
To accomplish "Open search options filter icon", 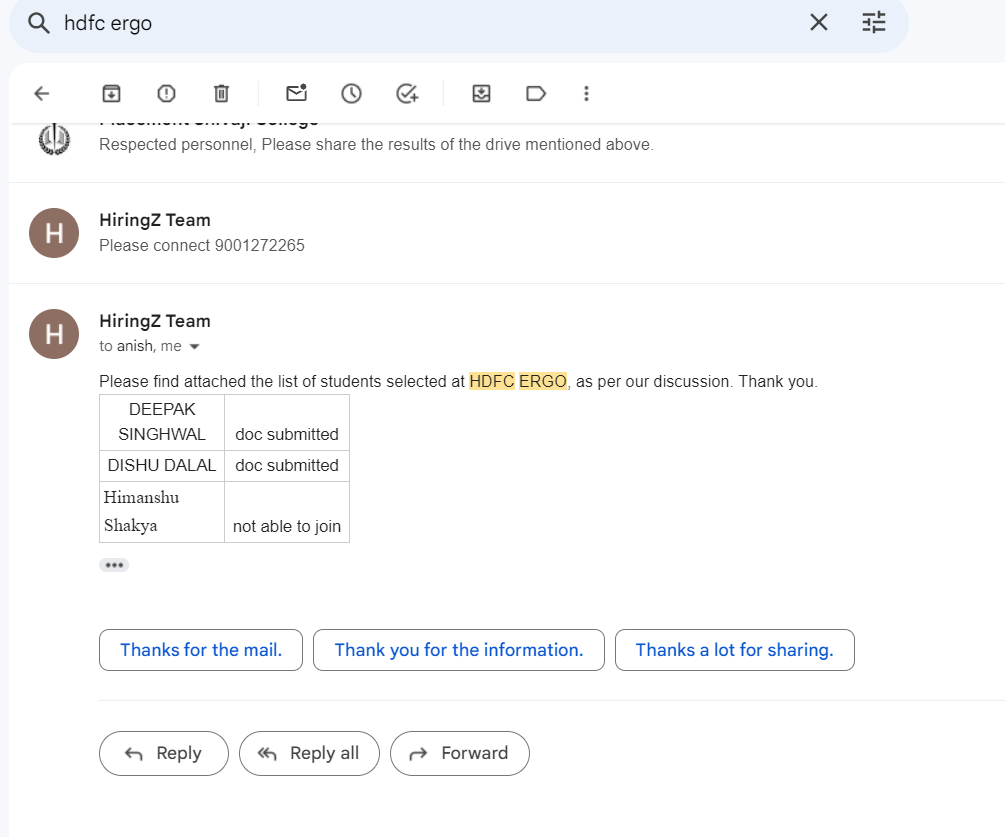I will 874,22.
